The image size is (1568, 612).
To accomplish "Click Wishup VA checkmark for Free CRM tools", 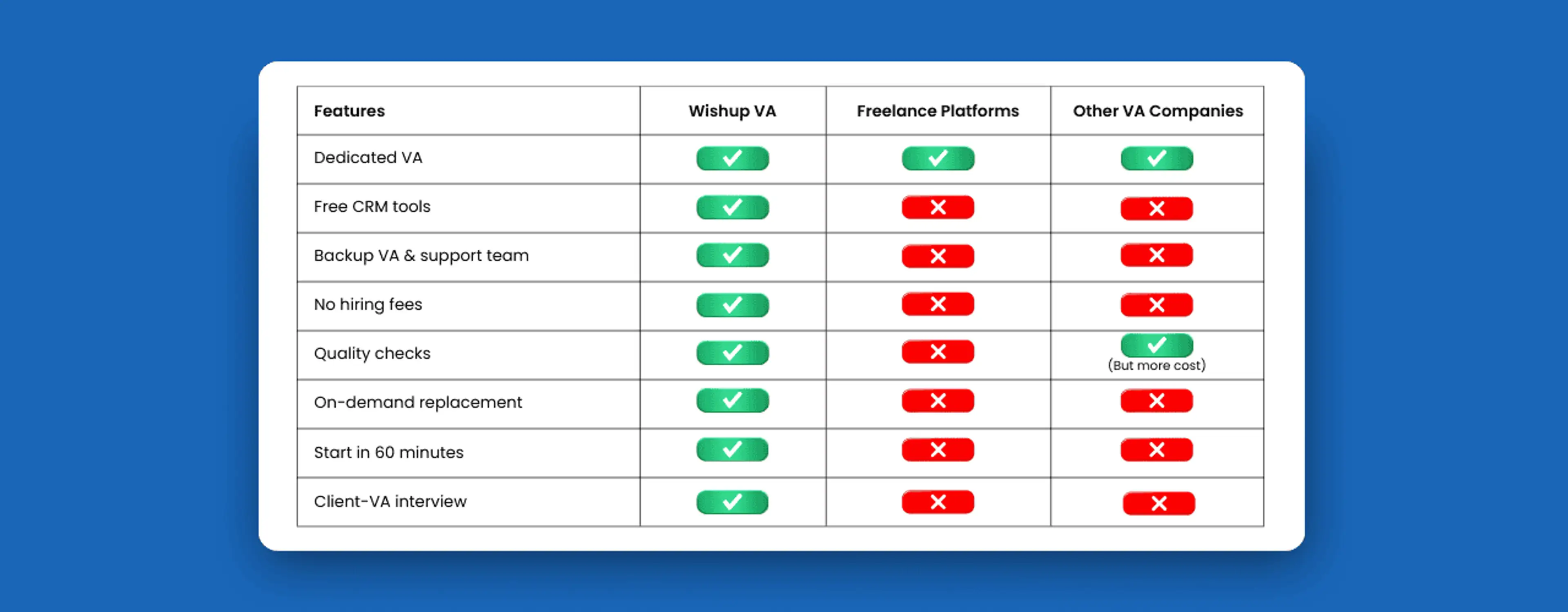I will click(x=732, y=207).
